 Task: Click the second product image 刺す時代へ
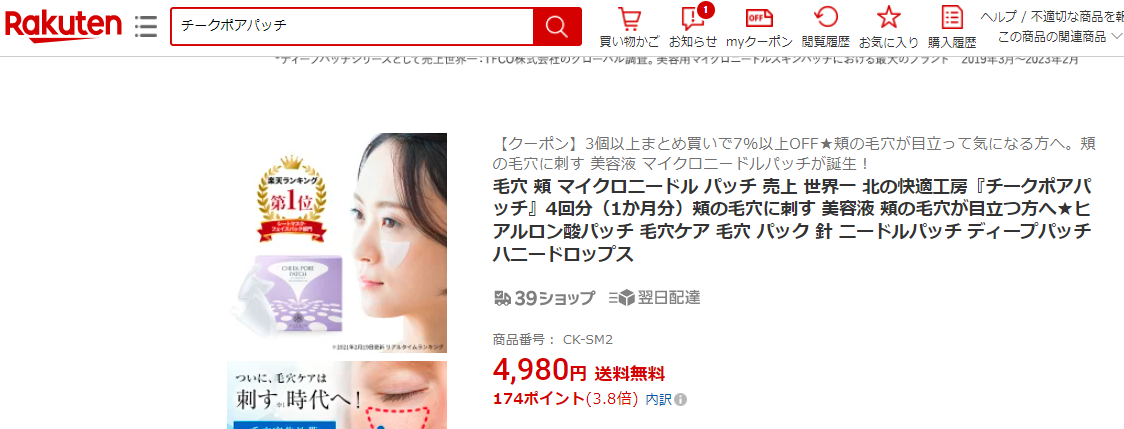pyautogui.click(x=337, y=395)
